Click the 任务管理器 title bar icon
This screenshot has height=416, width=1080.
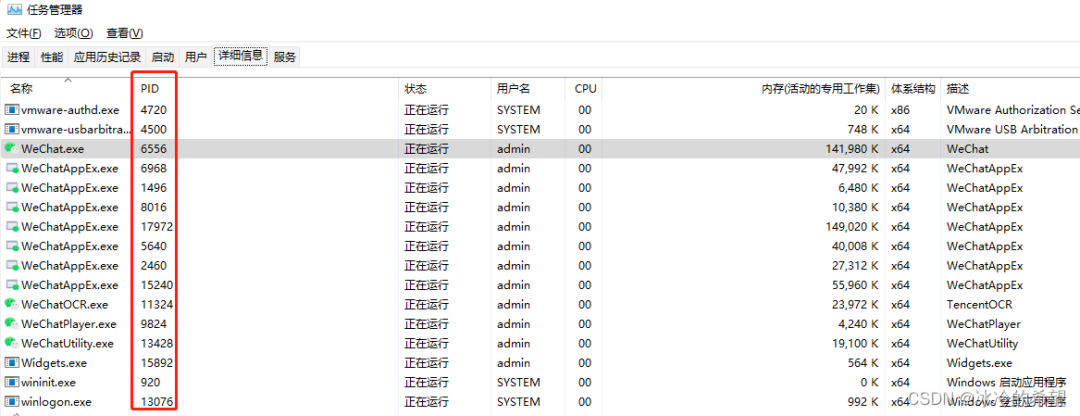click(x=15, y=10)
